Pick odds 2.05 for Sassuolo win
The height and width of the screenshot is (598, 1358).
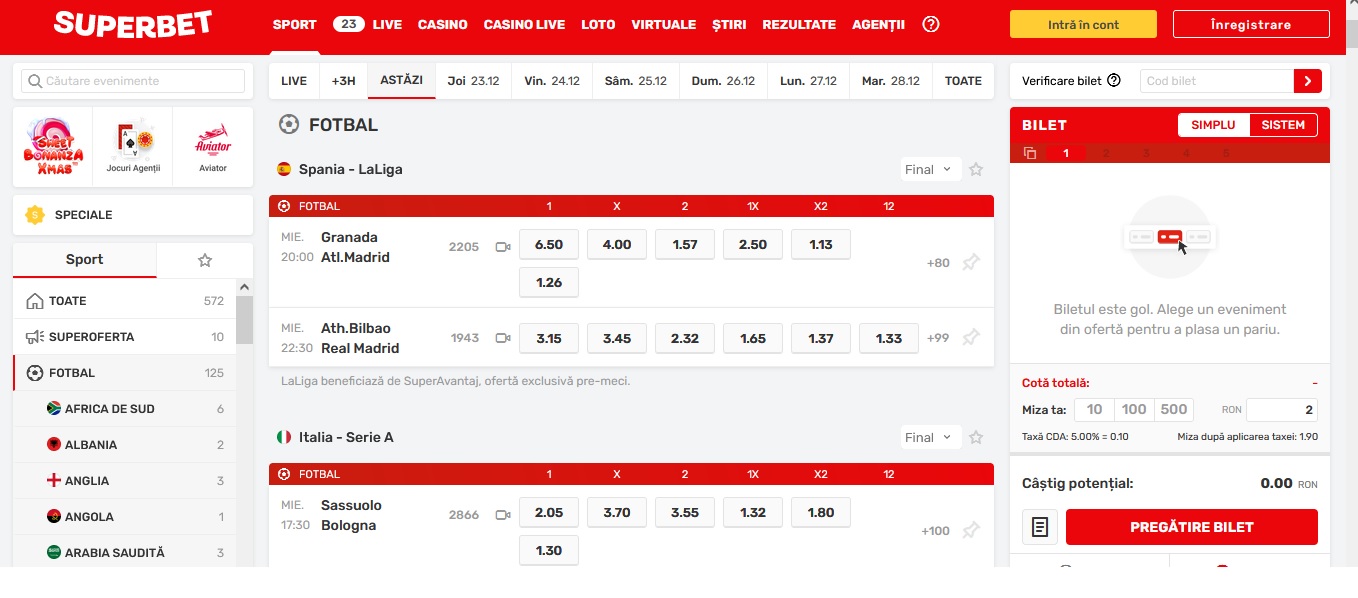coord(549,513)
